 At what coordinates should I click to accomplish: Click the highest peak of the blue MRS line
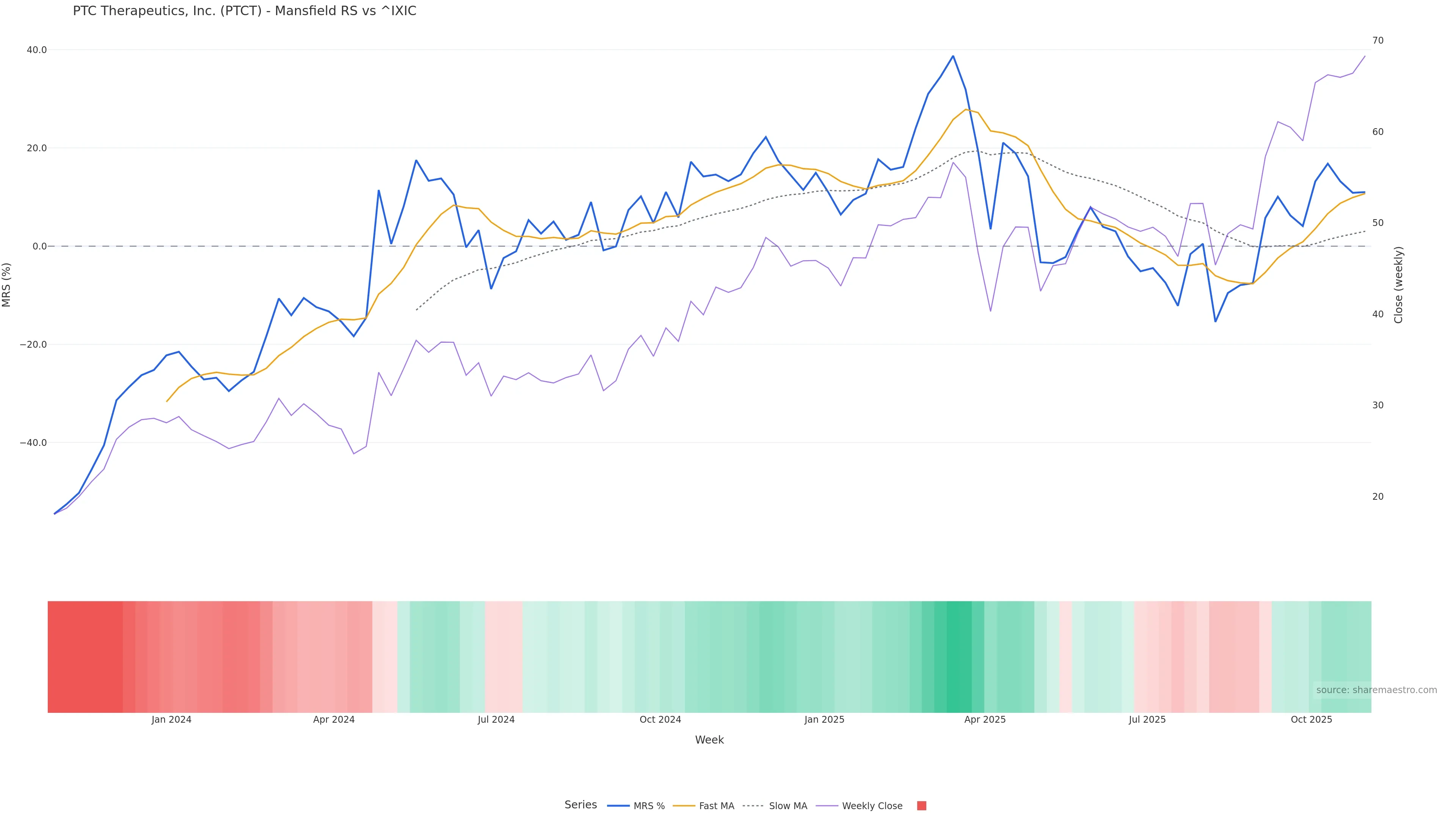(x=953, y=56)
